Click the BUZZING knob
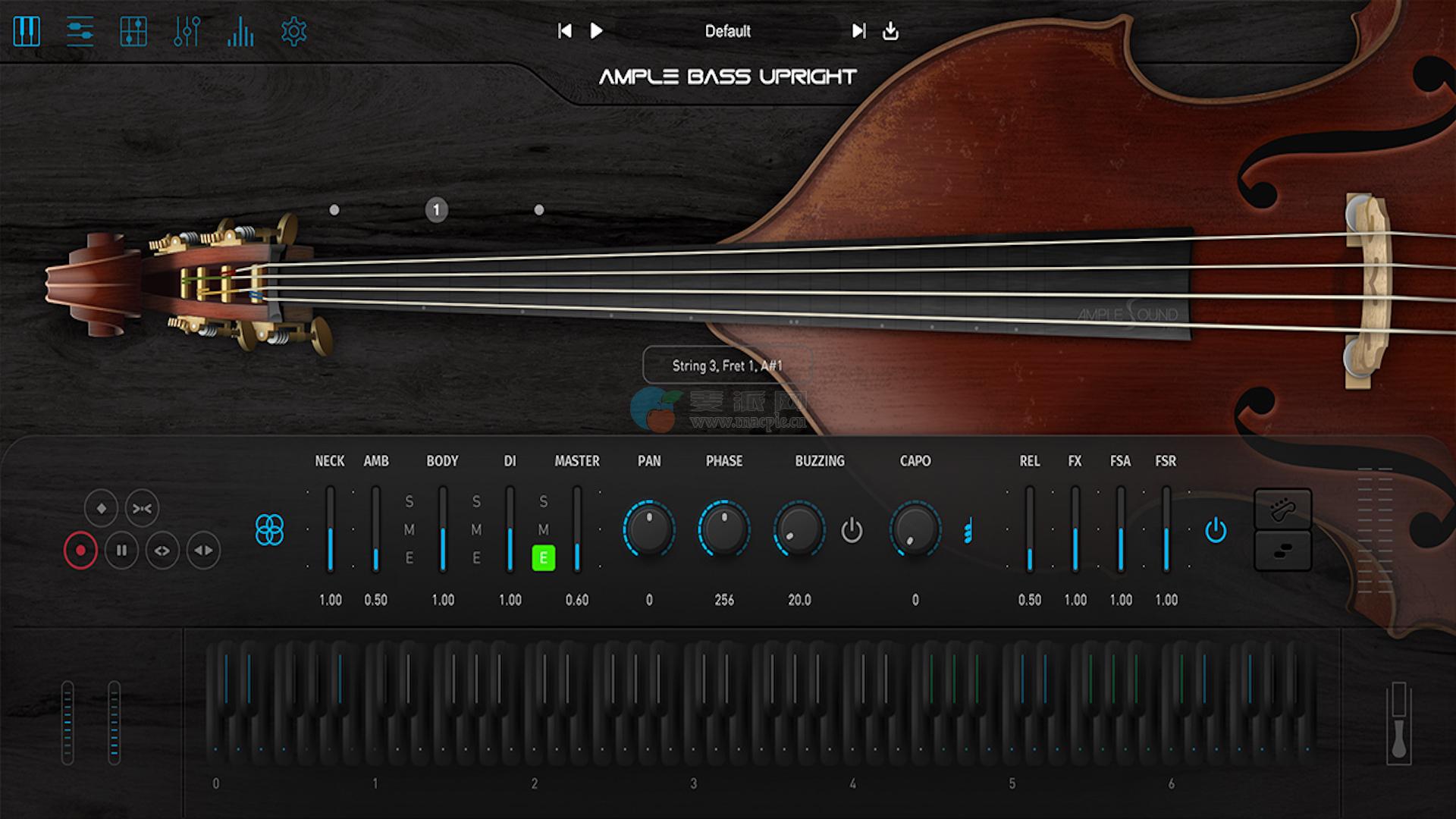The height and width of the screenshot is (819, 1456). coord(799,529)
